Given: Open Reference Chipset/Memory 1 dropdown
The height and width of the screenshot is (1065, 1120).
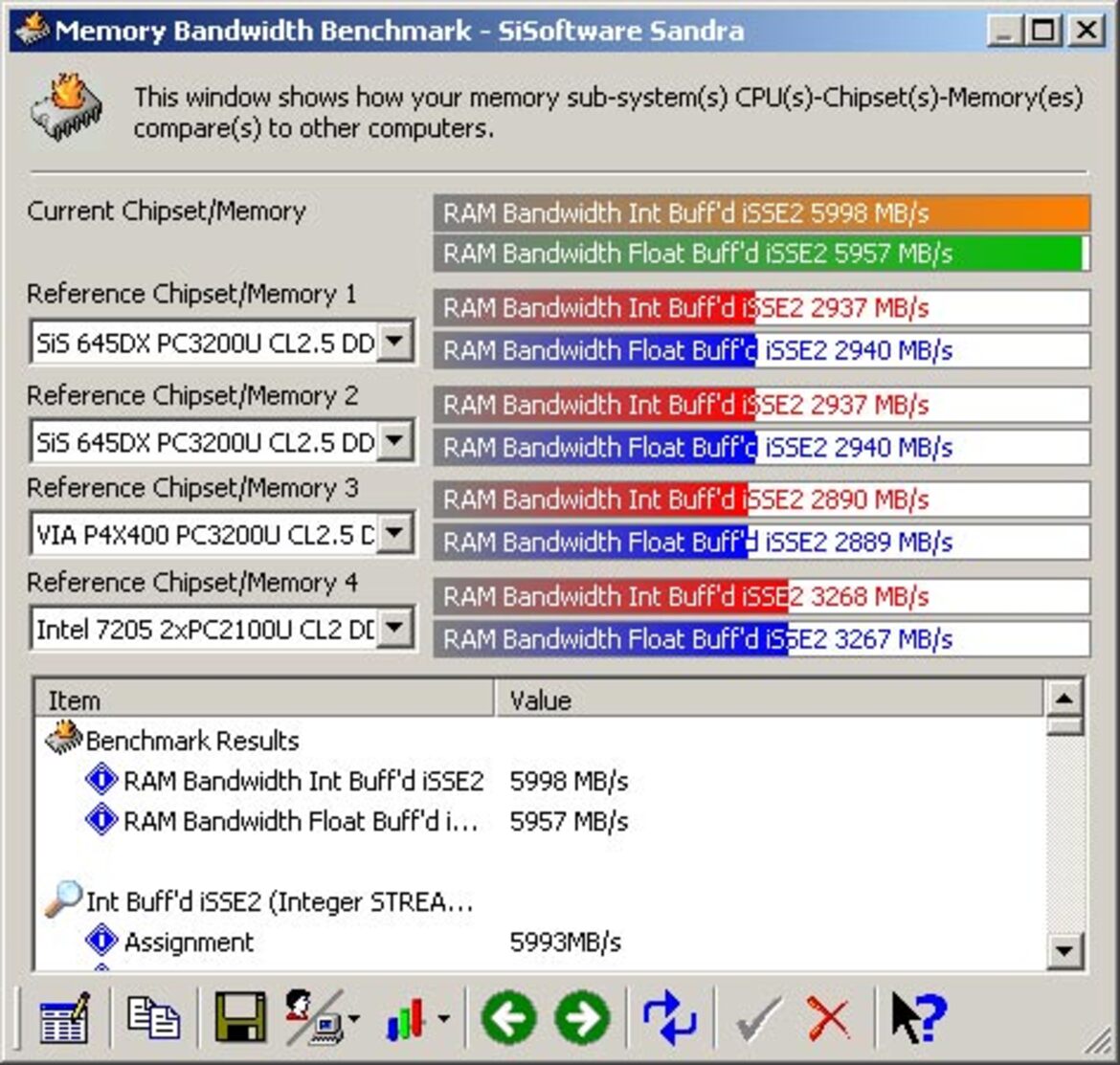Looking at the screenshot, I should click(x=394, y=342).
